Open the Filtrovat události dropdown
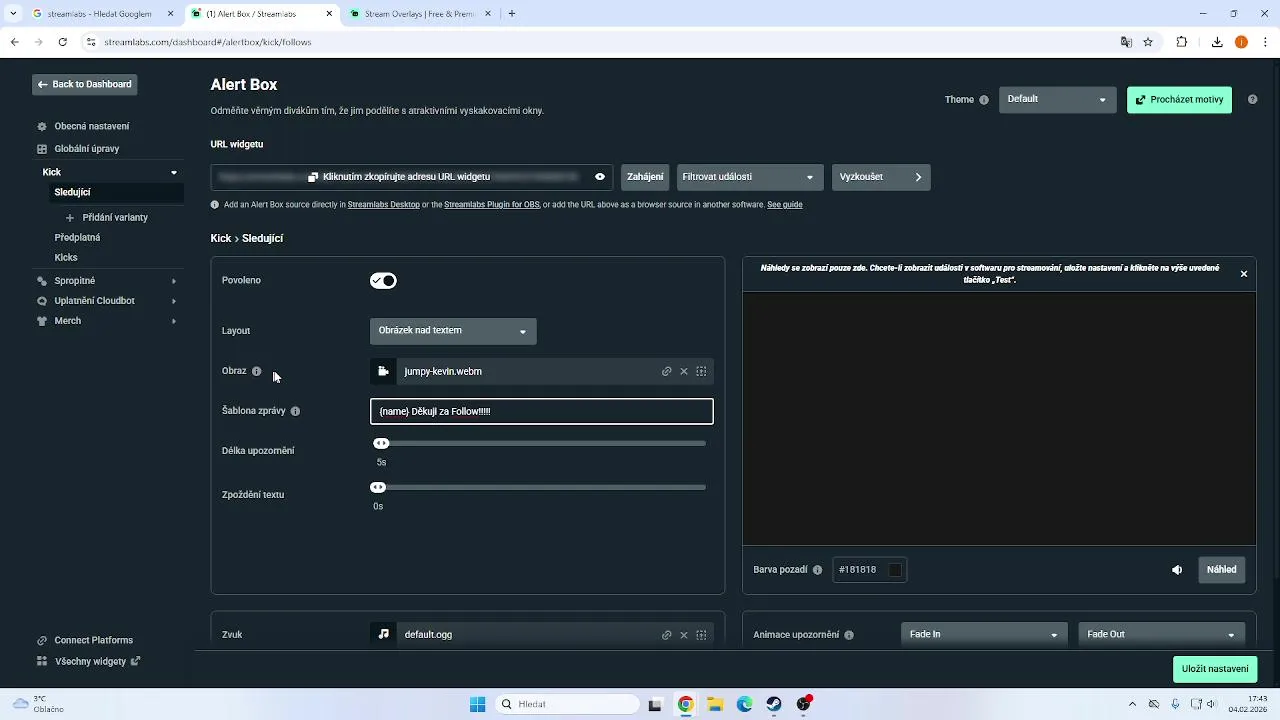 pyautogui.click(x=750, y=177)
